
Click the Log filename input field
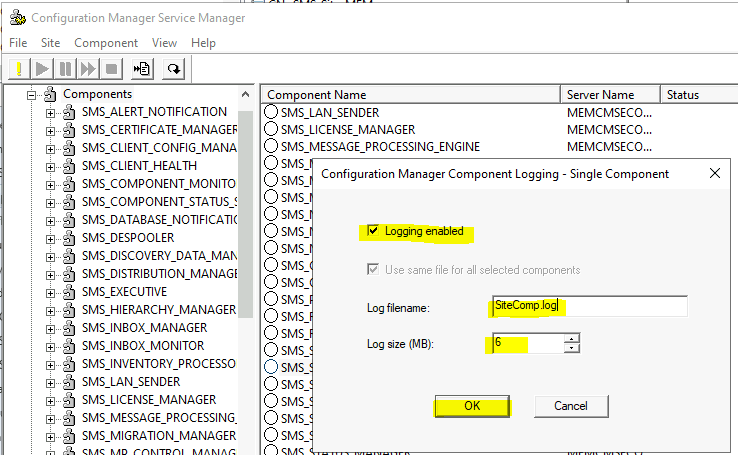(x=590, y=306)
